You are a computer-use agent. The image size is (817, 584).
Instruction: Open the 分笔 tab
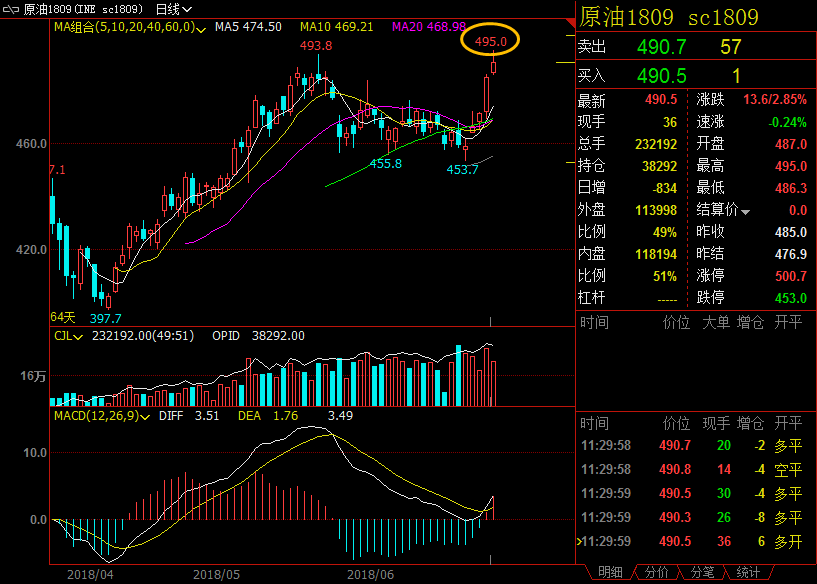tap(702, 572)
